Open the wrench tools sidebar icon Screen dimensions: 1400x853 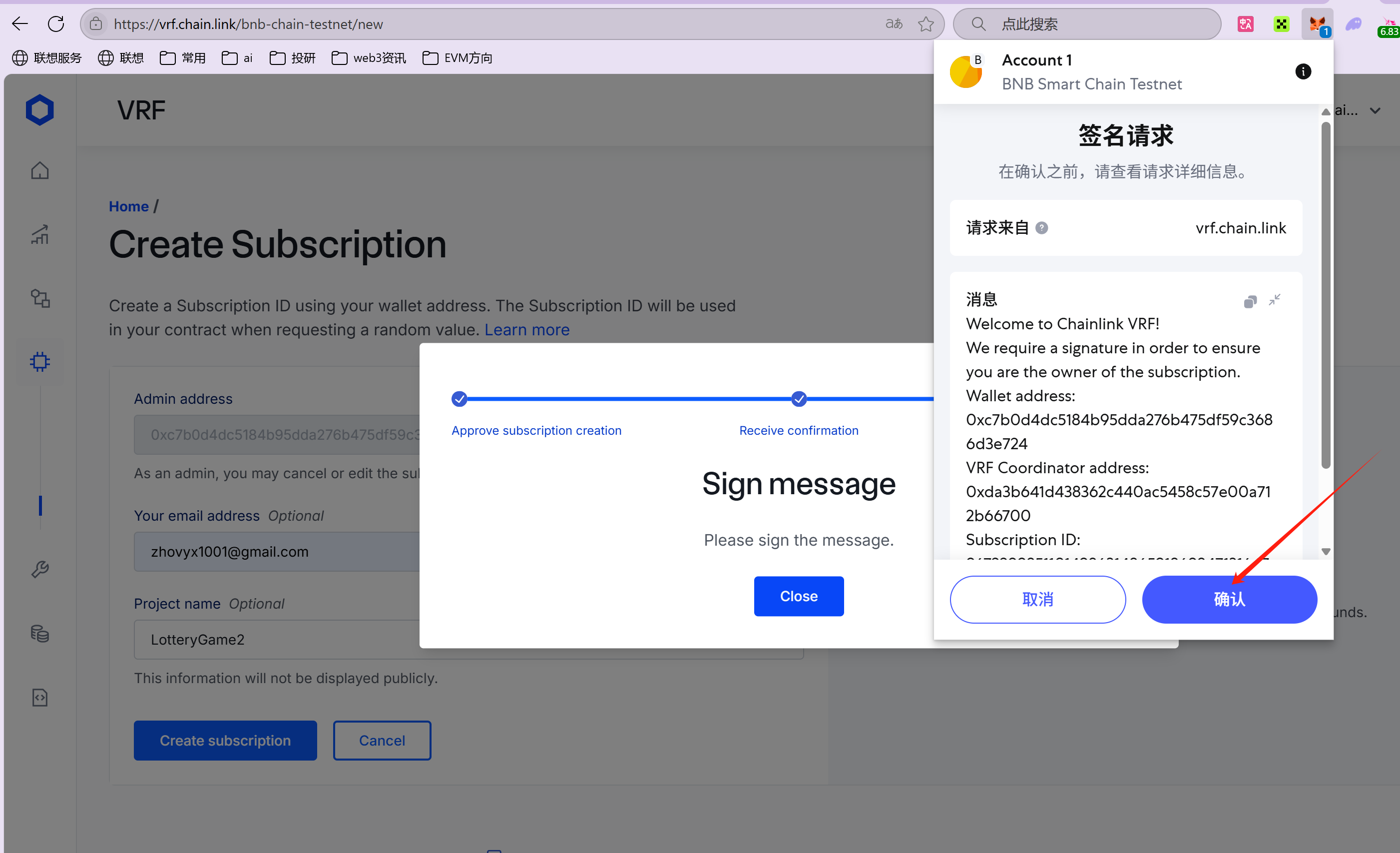point(40,570)
